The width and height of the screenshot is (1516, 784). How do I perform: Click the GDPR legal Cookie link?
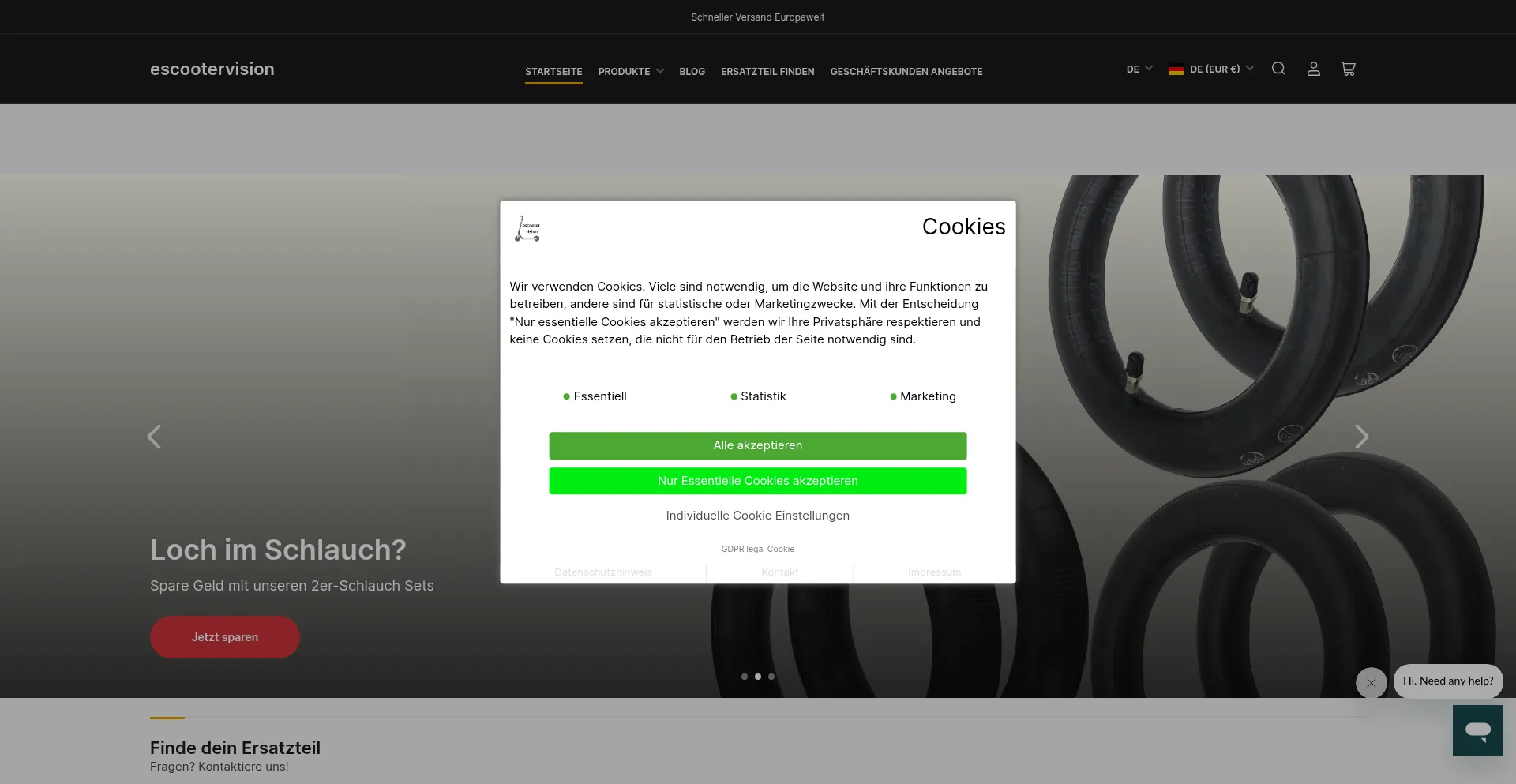pyautogui.click(x=758, y=549)
